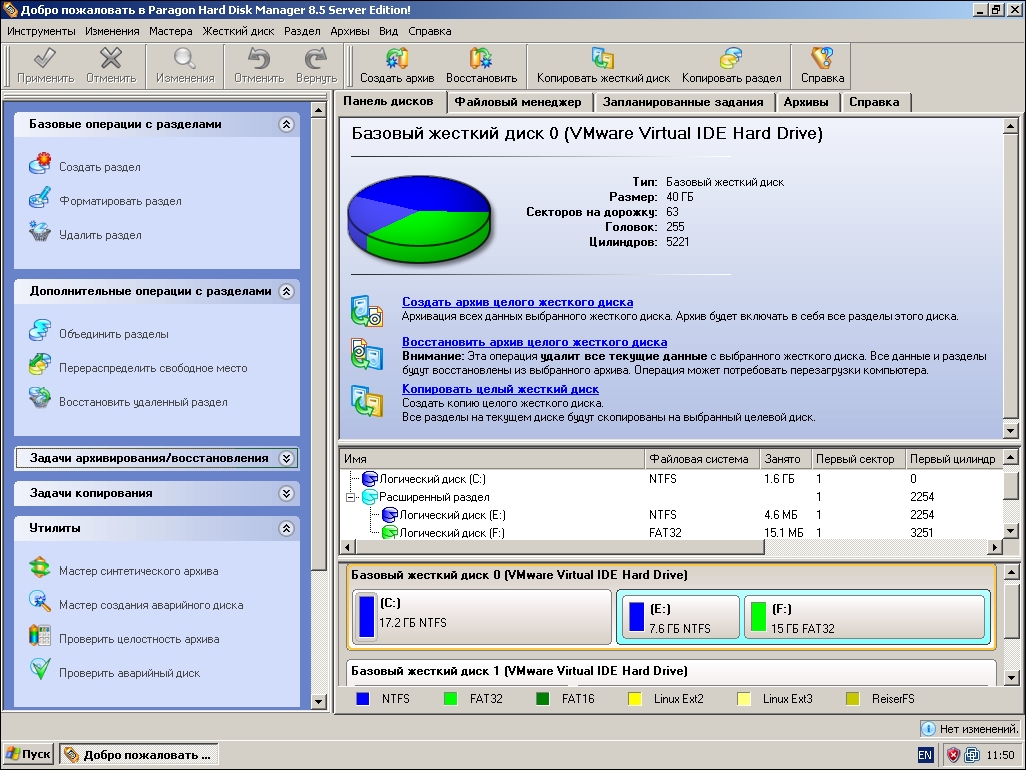
Task: Click NTFS blue legend swatch
Action: tap(363, 699)
